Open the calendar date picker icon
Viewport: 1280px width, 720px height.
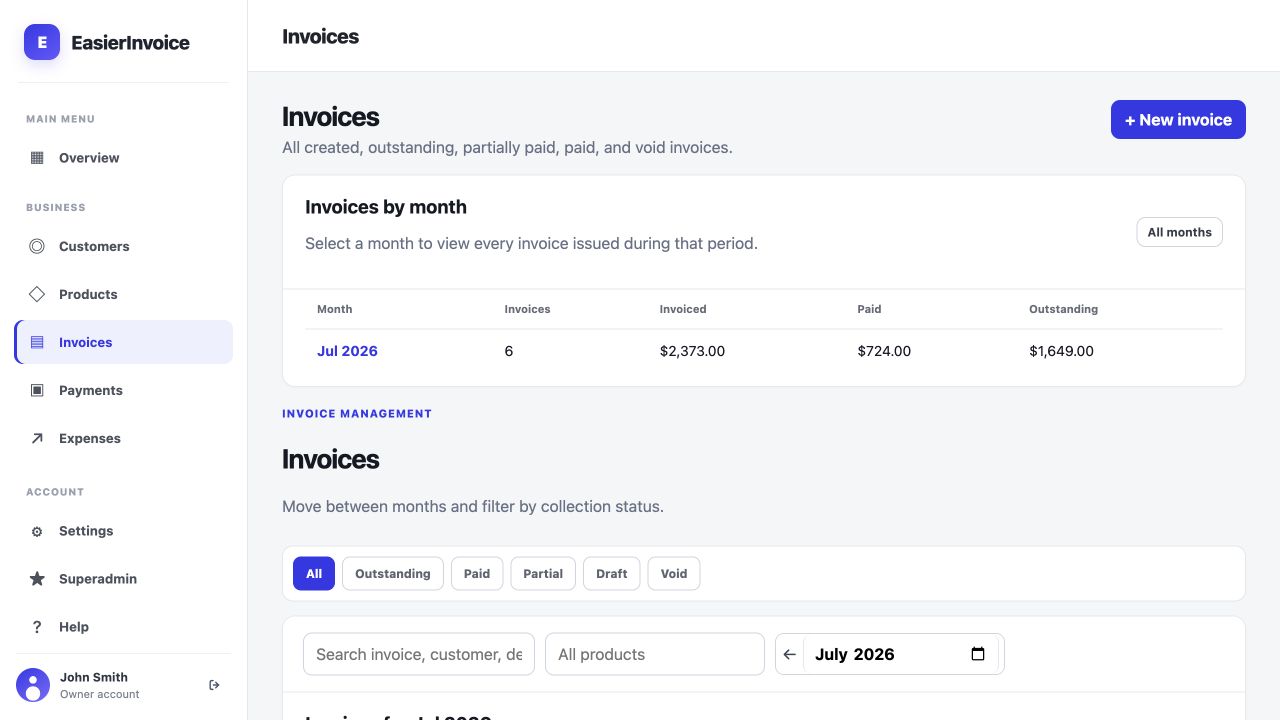[978, 654]
